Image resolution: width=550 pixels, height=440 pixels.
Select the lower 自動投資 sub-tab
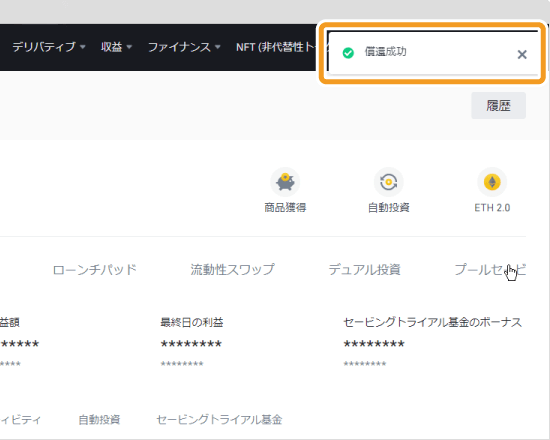click(x=99, y=420)
